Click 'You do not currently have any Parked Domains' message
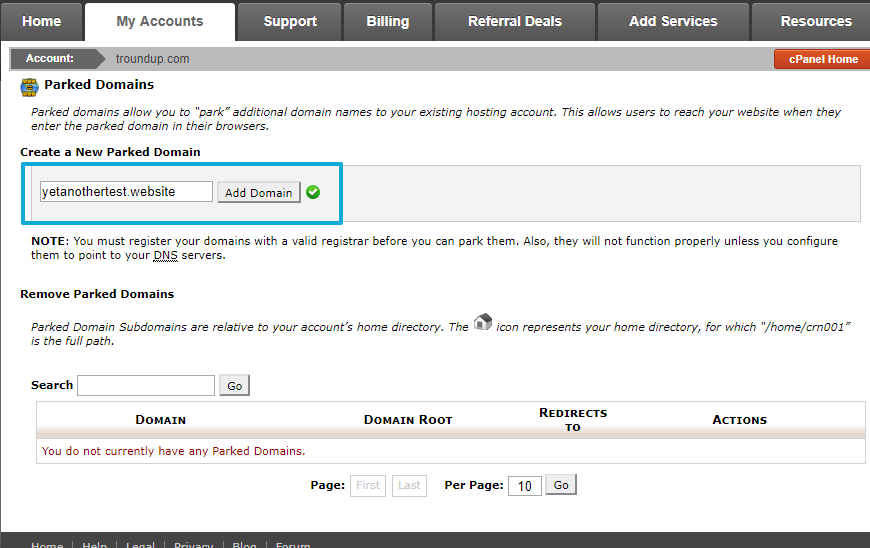This screenshot has width=870, height=548. [173, 451]
